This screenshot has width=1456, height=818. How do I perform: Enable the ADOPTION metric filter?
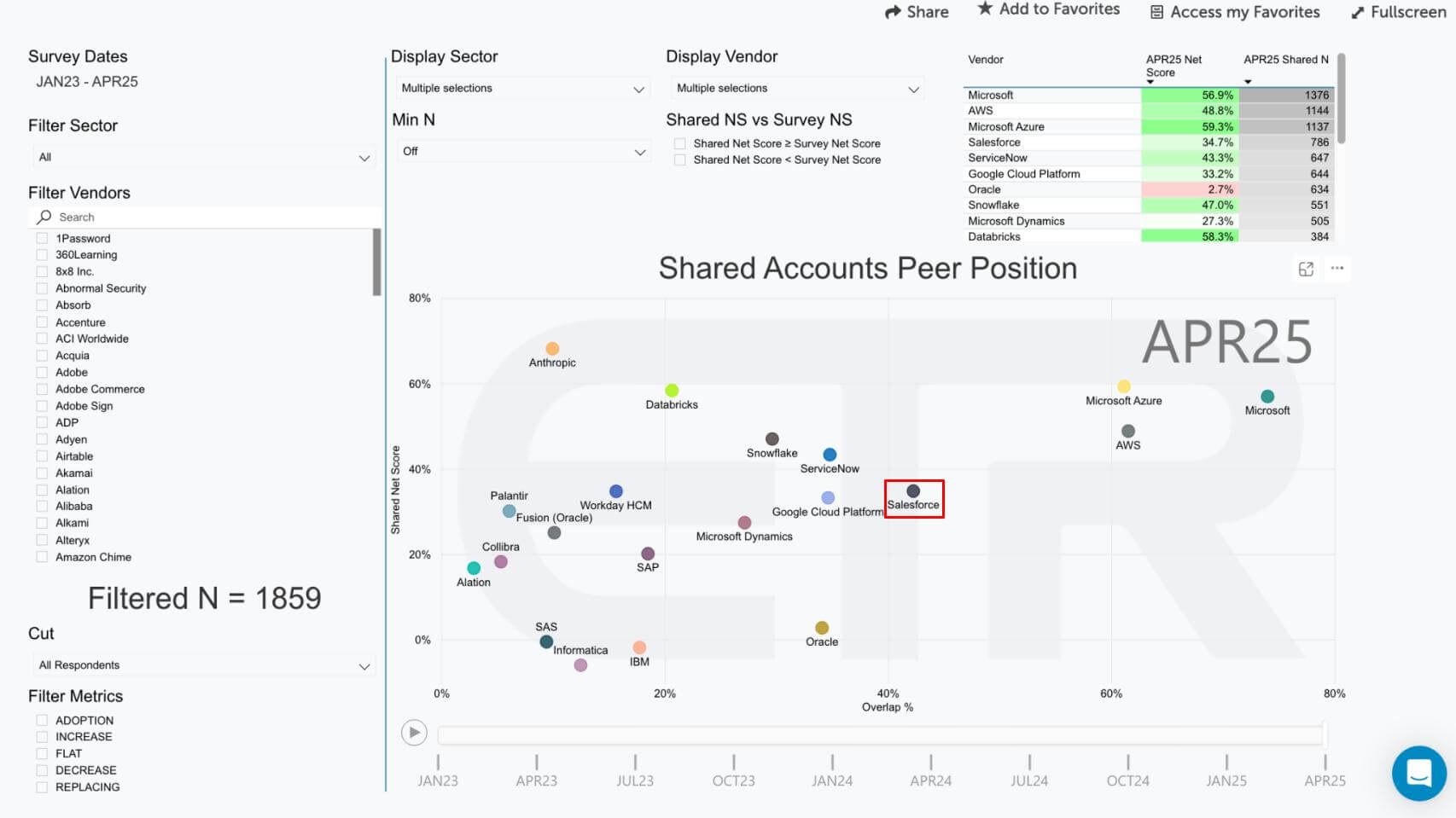pyautogui.click(x=41, y=720)
